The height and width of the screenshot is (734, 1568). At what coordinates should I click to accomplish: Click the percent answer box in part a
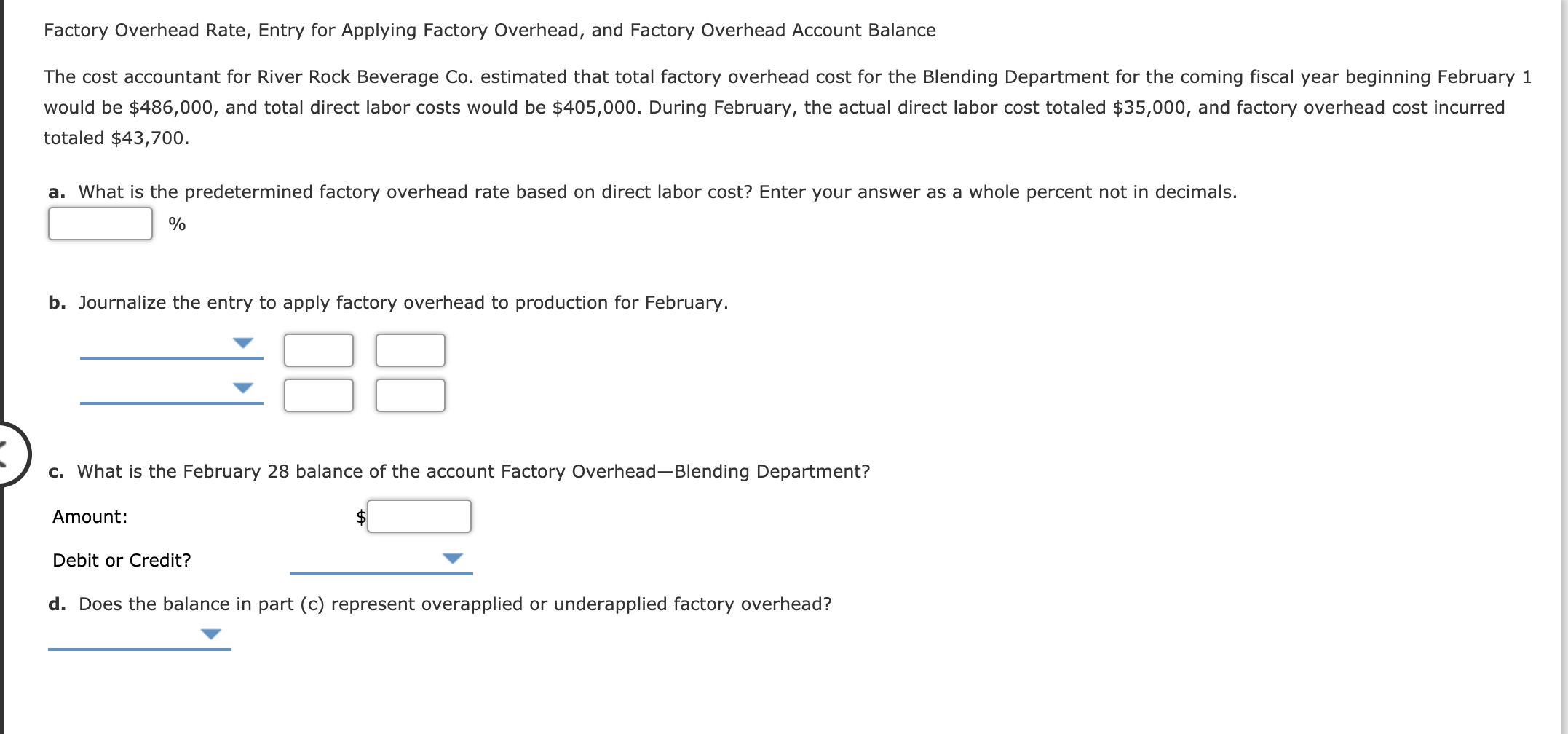click(100, 224)
